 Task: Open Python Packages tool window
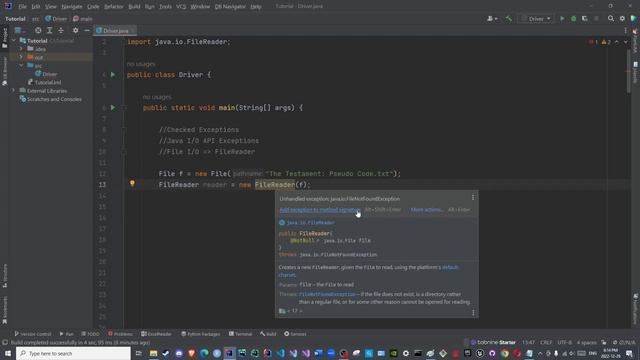point(200,334)
